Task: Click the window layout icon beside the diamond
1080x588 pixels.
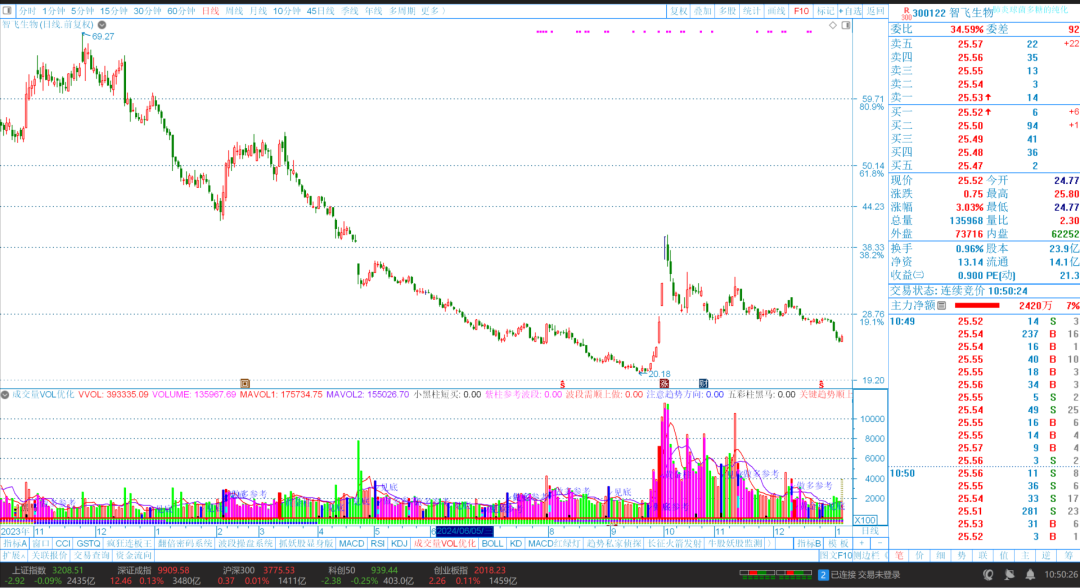Action: coord(846,25)
